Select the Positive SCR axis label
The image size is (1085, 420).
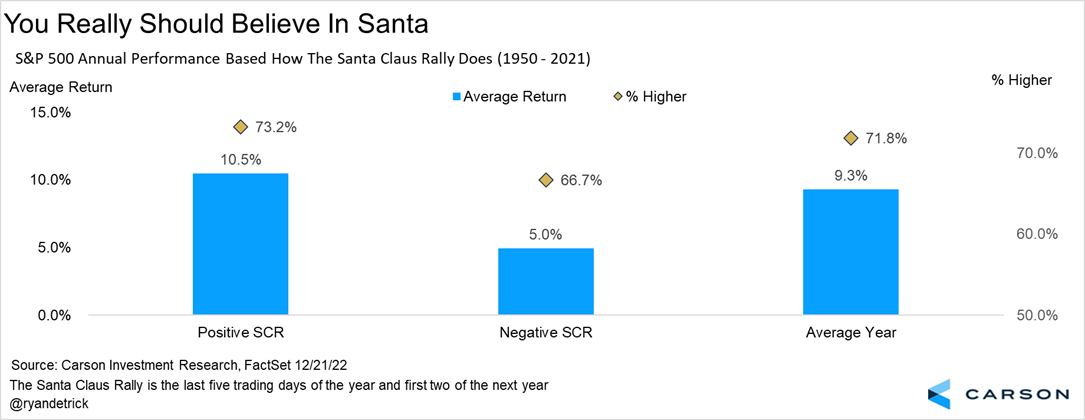[240, 331]
